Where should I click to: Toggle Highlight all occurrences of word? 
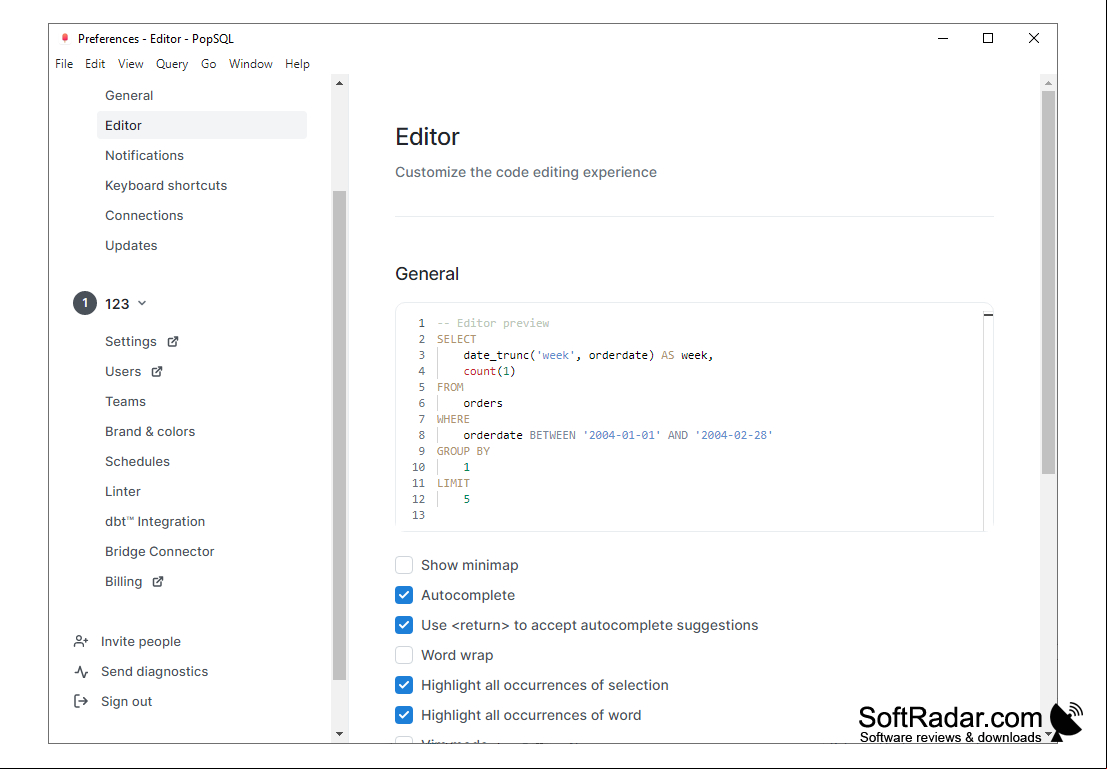tap(404, 715)
